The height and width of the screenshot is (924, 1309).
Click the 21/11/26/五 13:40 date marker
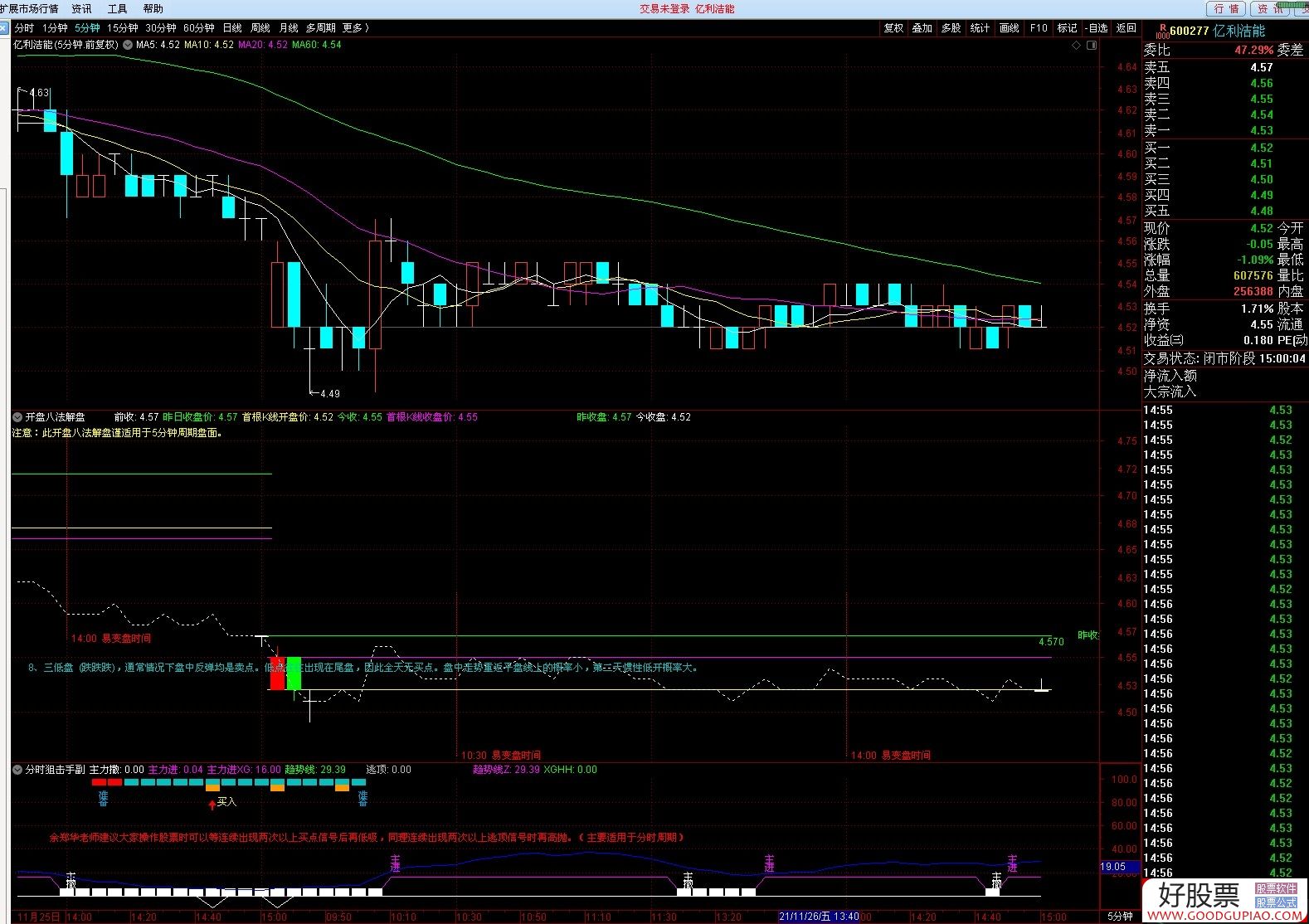(820, 917)
